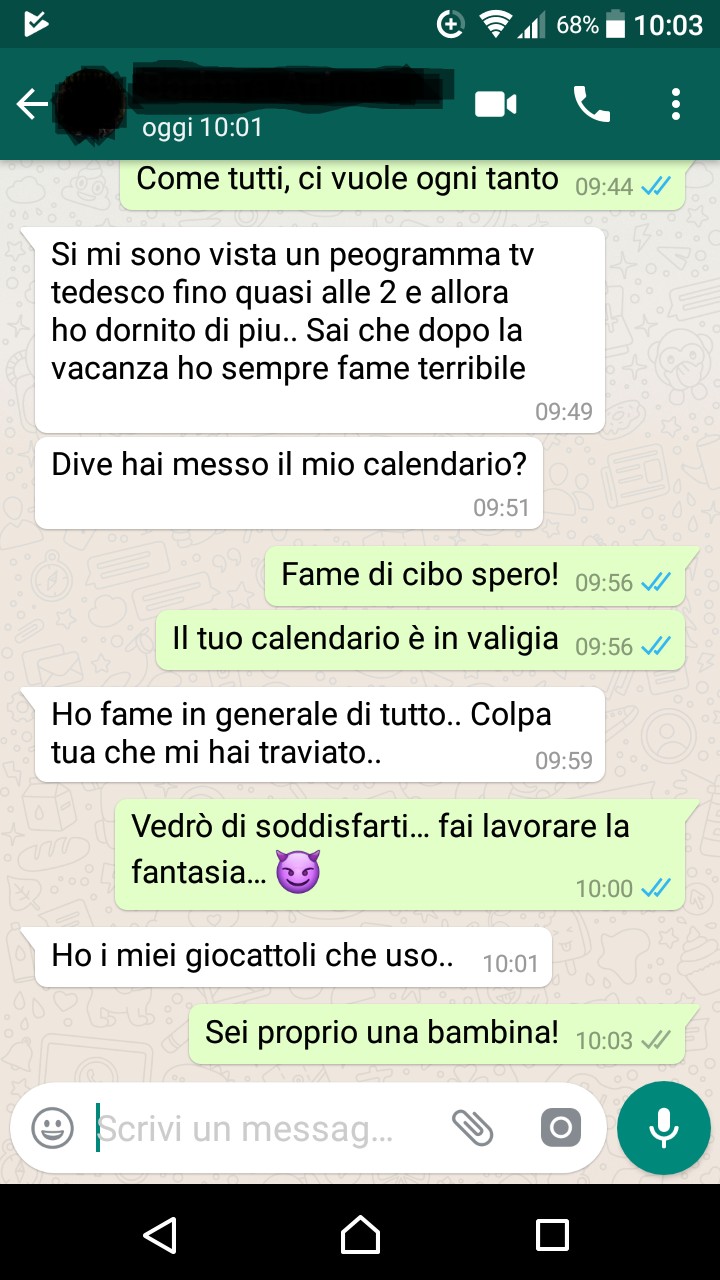Tap the paperclip attachment icon

(x=472, y=1129)
